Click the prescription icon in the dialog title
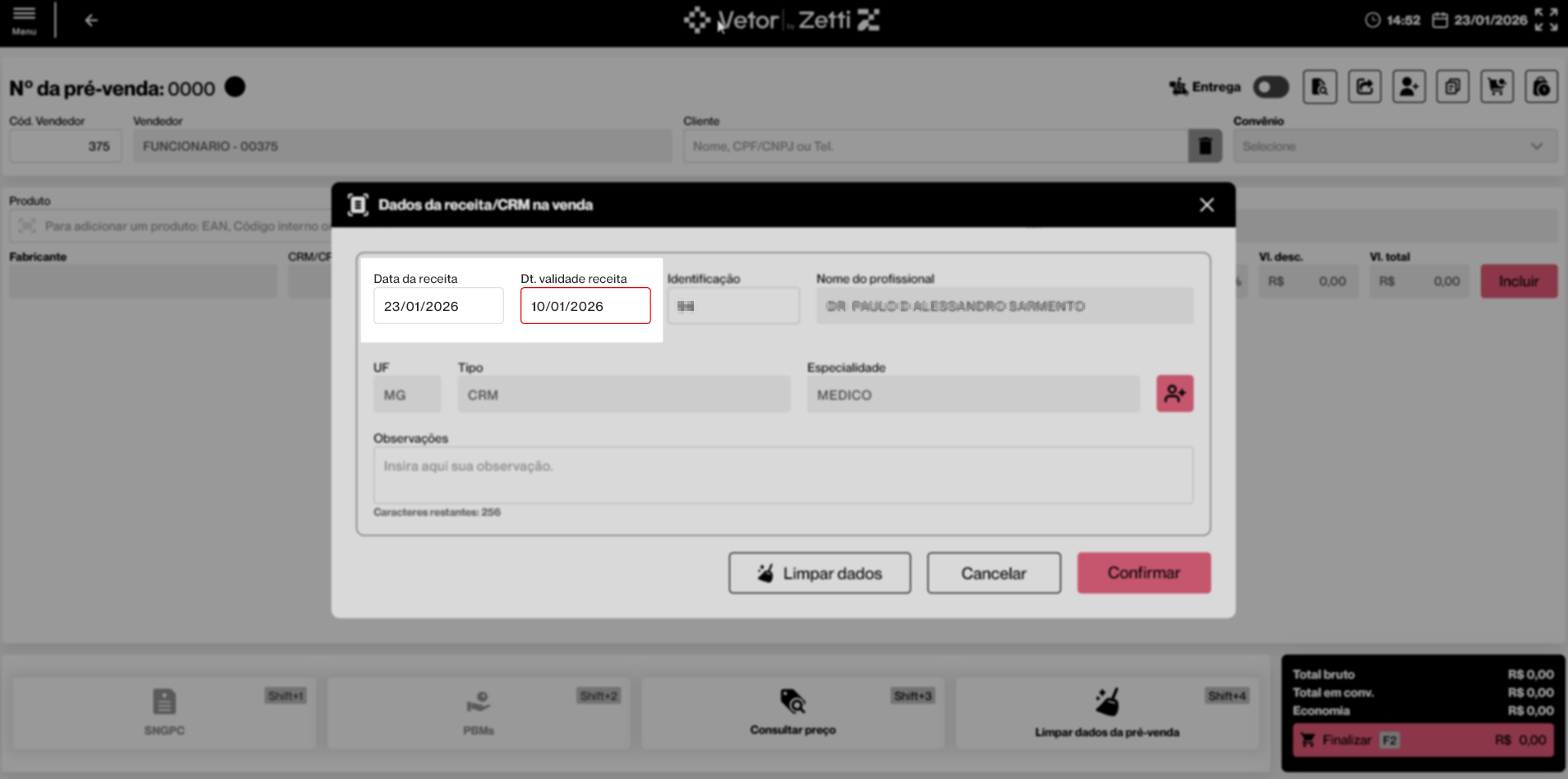 point(358,205)
